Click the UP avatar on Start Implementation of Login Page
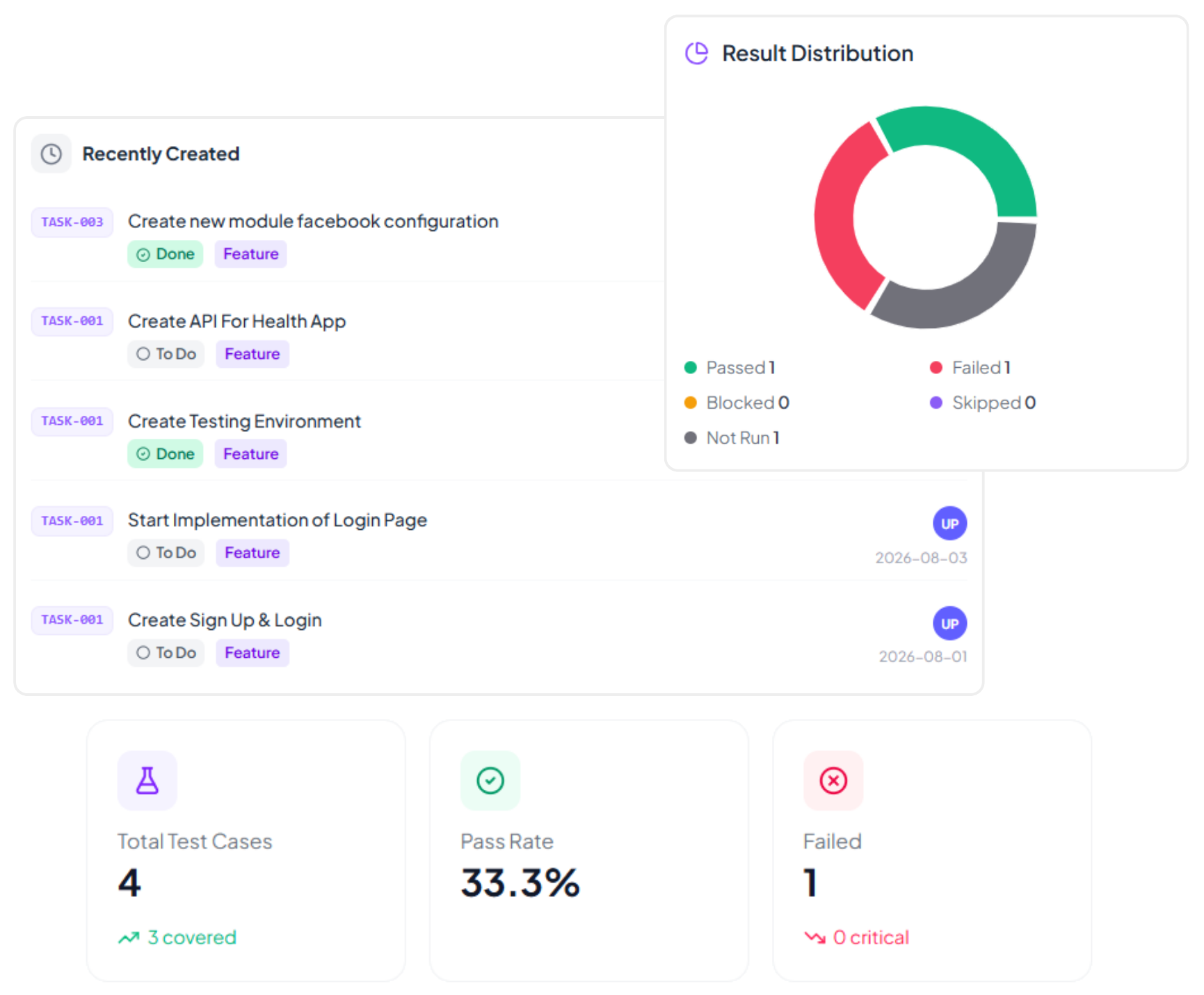This screenshot has width=1204, height=995. pyautogui.click(x=949, y=524)
